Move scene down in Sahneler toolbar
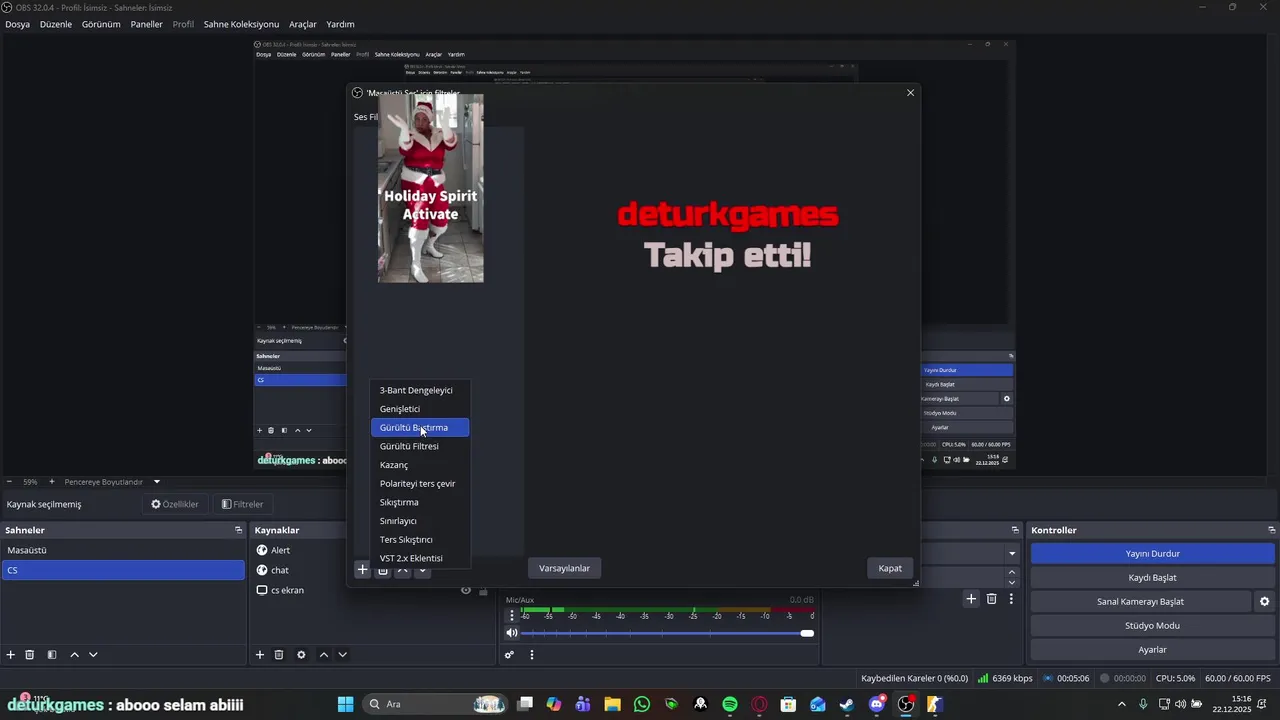 tap(93, 655)
